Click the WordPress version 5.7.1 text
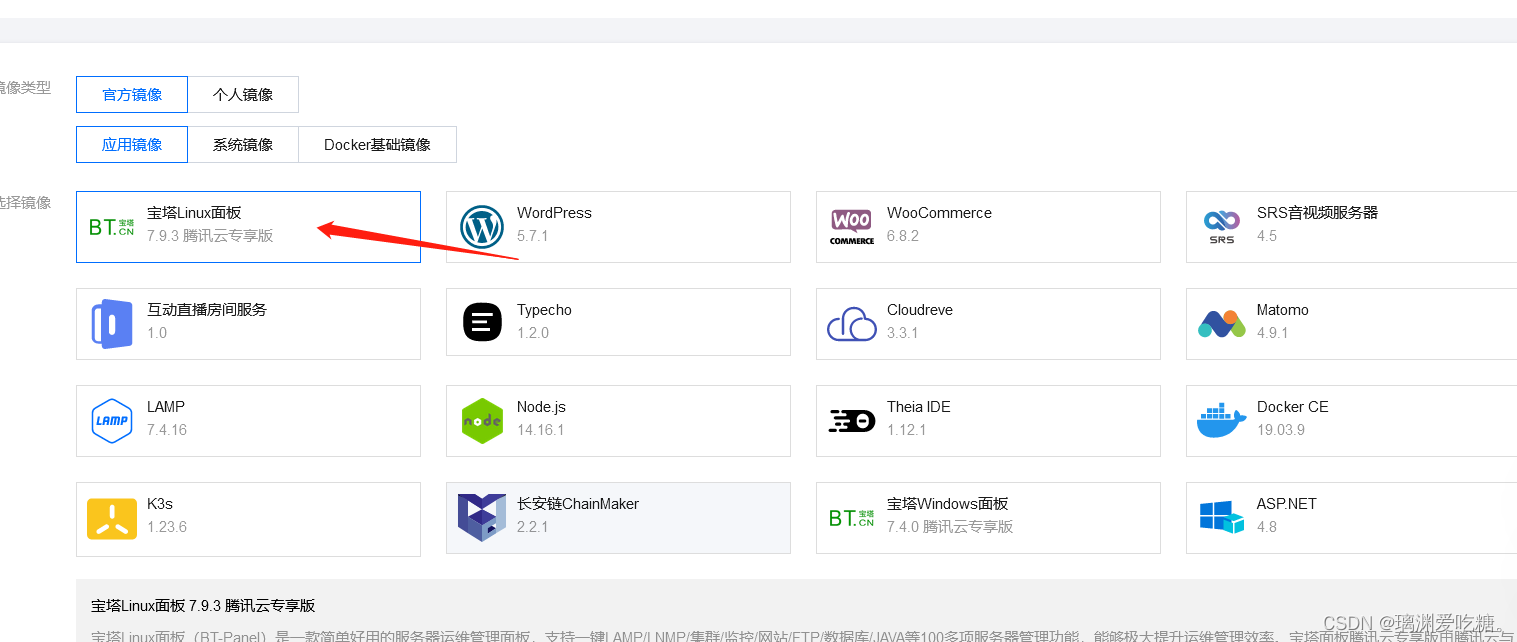This screenshot has height=642, width=1517. pos(533,236)
